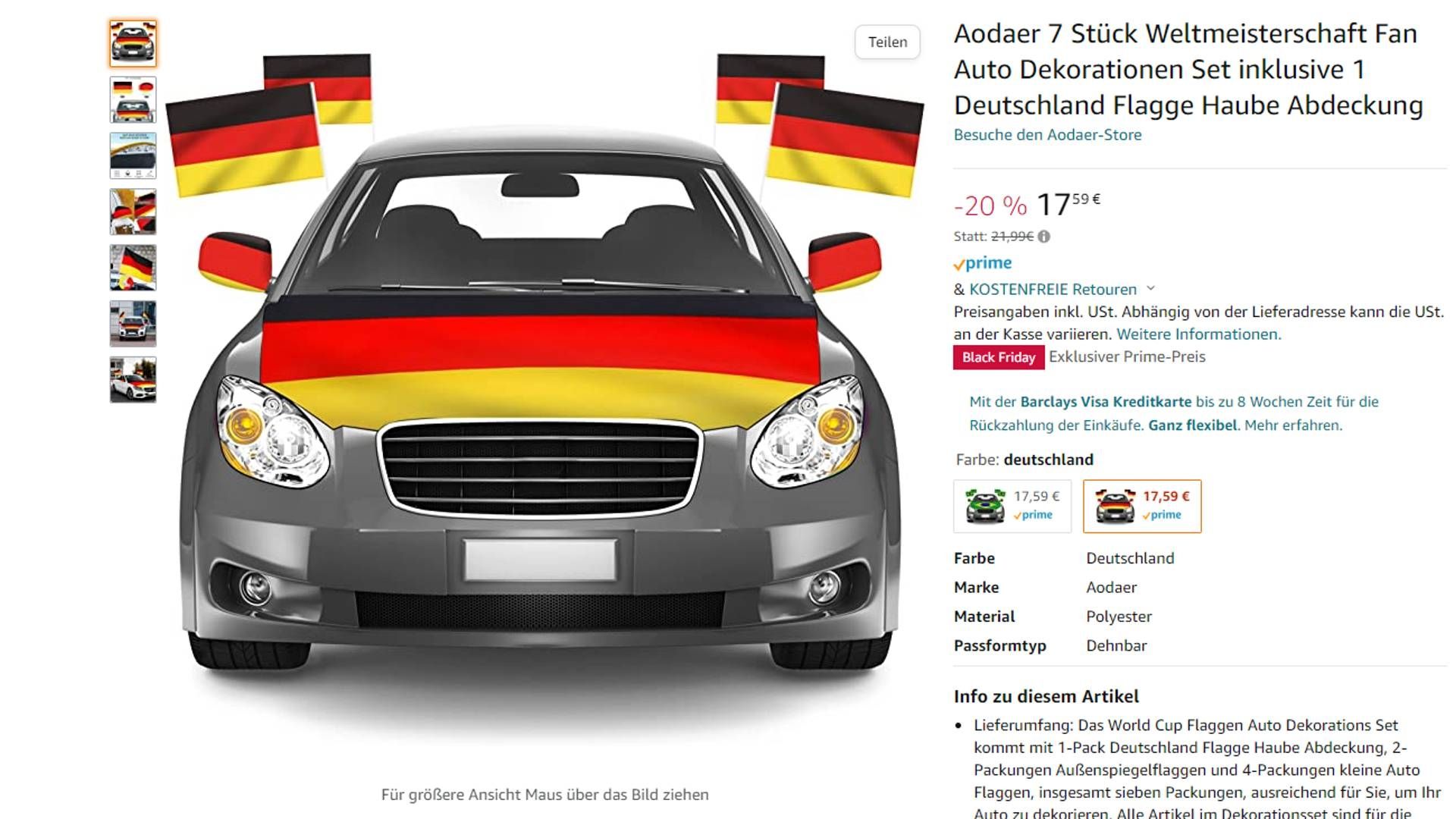Click the prime logo under the price
The image size is (1456, 819).
[983, 263]
